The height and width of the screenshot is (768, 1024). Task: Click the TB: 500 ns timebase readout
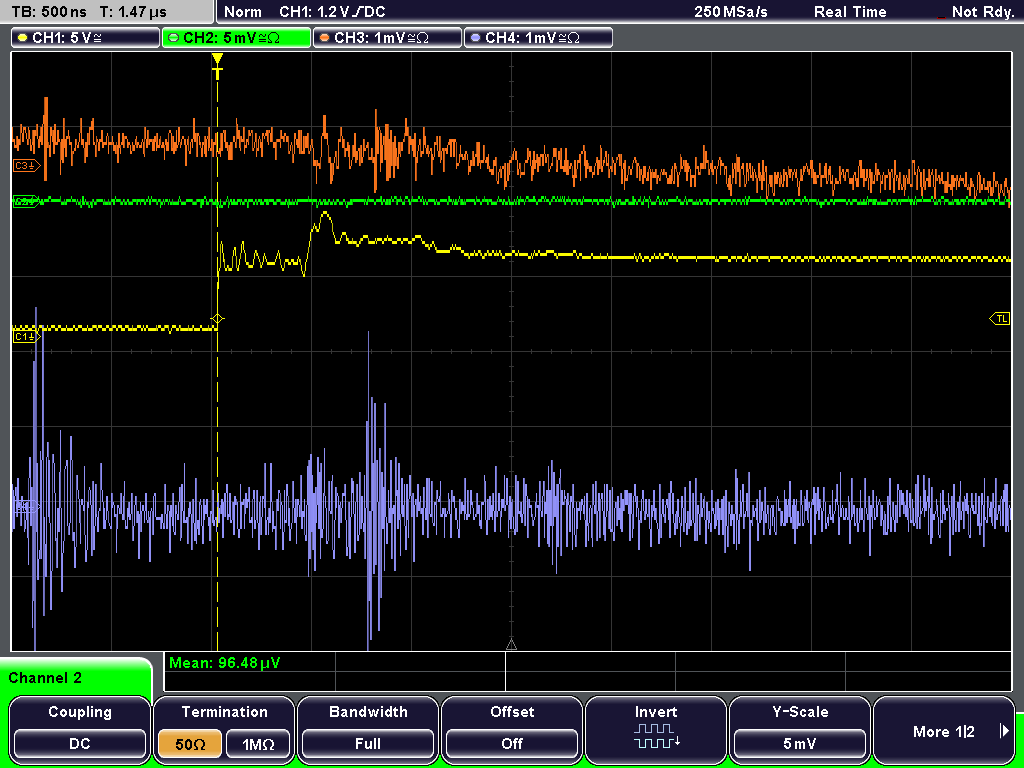(x=49, y=12)
